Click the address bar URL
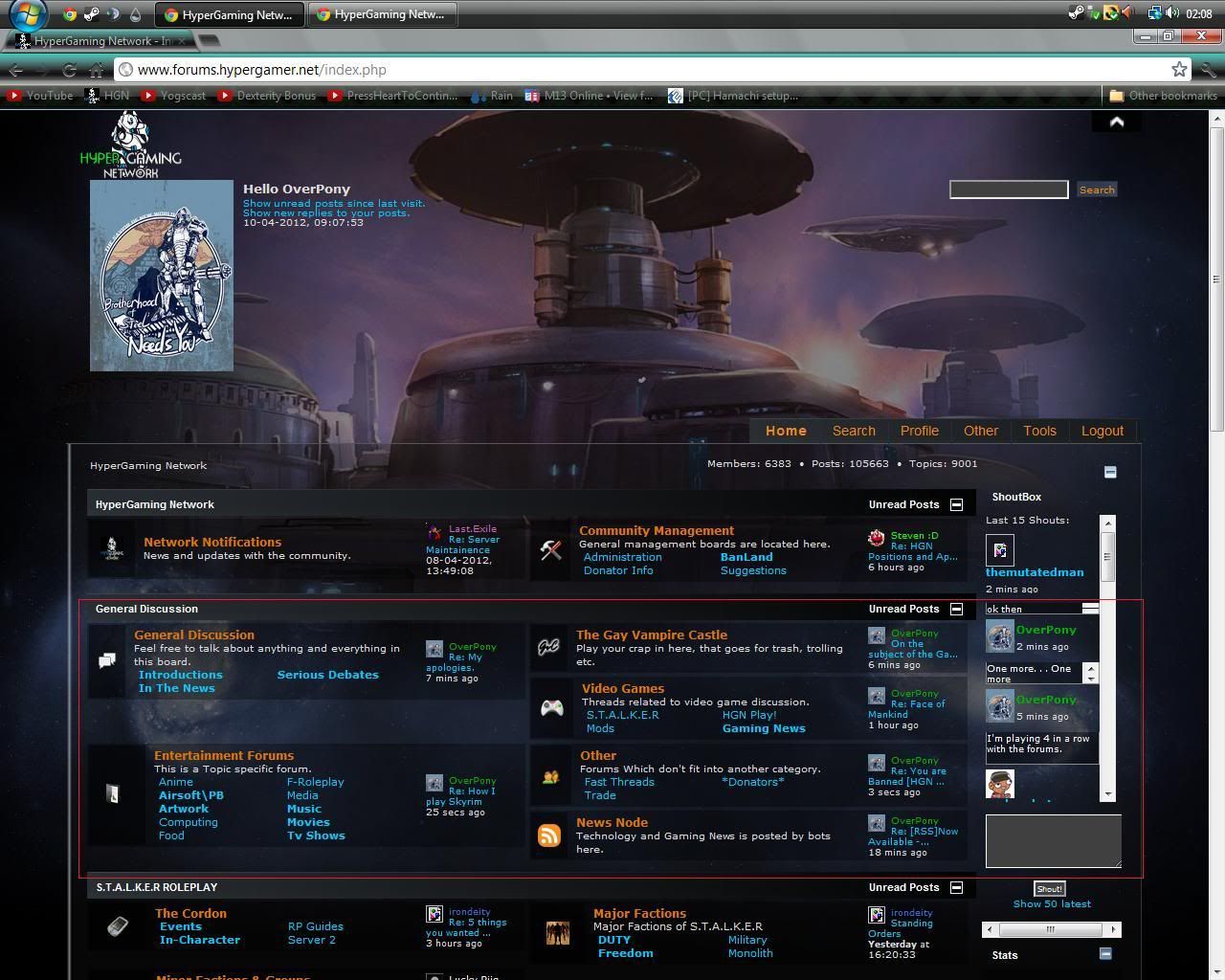This screenshot has width=1225, height=980. click(261, 70)
